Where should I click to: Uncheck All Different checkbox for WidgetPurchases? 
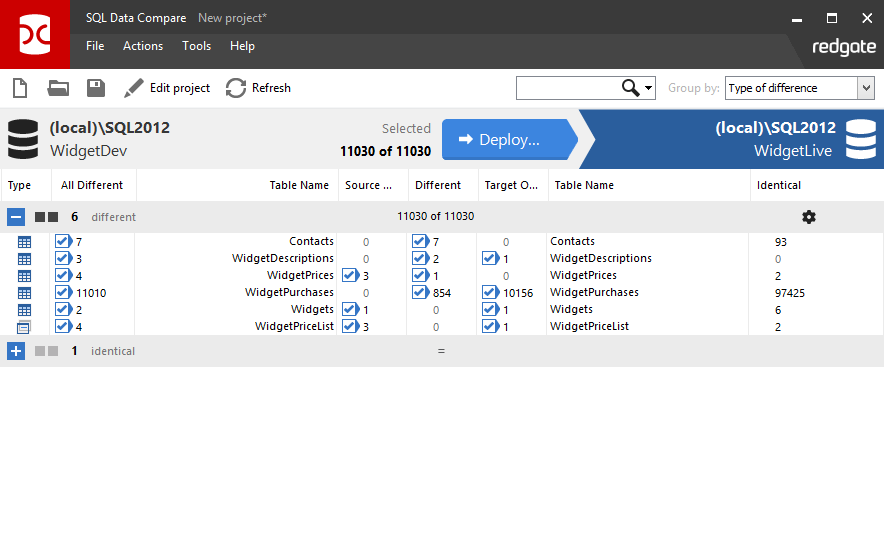pyautogui.click(x=63, y=293)
